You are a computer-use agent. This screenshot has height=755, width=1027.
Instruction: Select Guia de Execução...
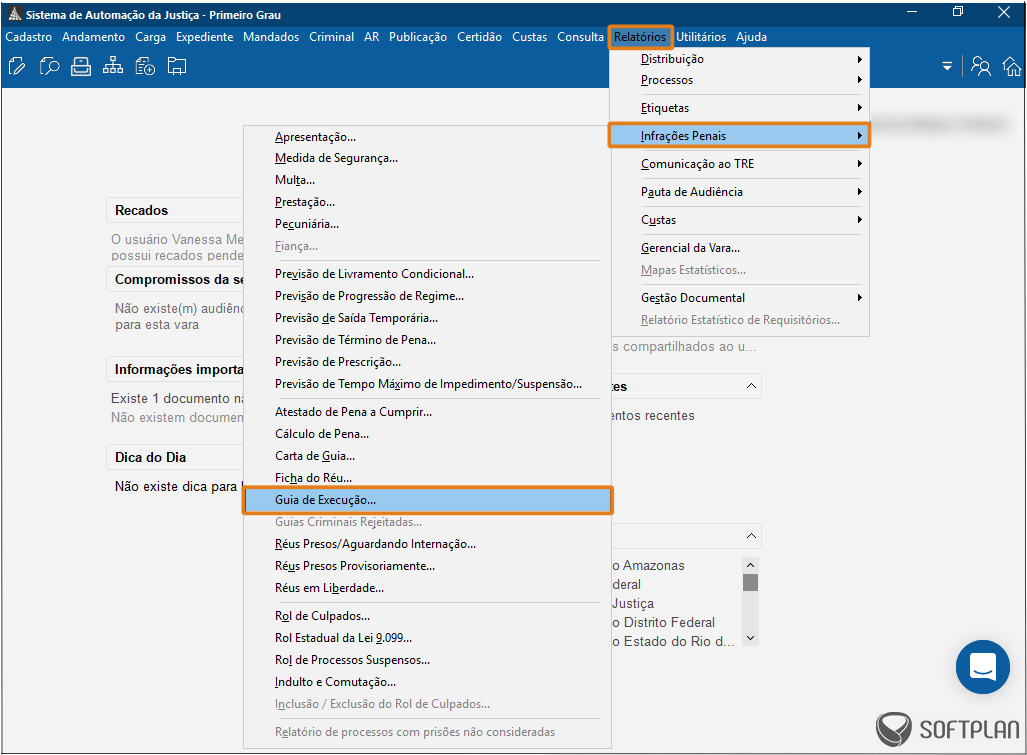click(x=427, y=500)
